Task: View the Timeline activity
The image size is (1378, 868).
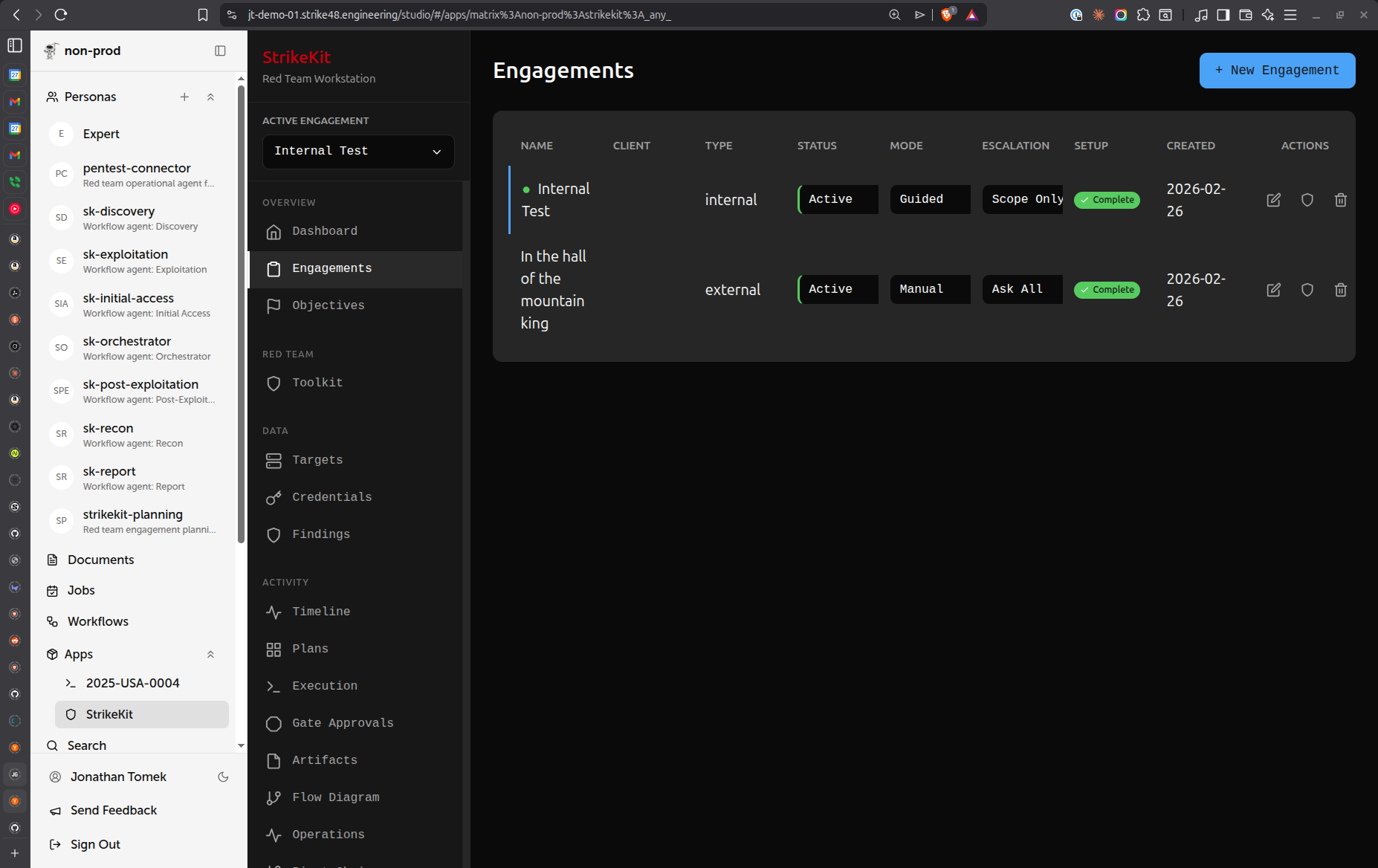Action: point(355,612)
